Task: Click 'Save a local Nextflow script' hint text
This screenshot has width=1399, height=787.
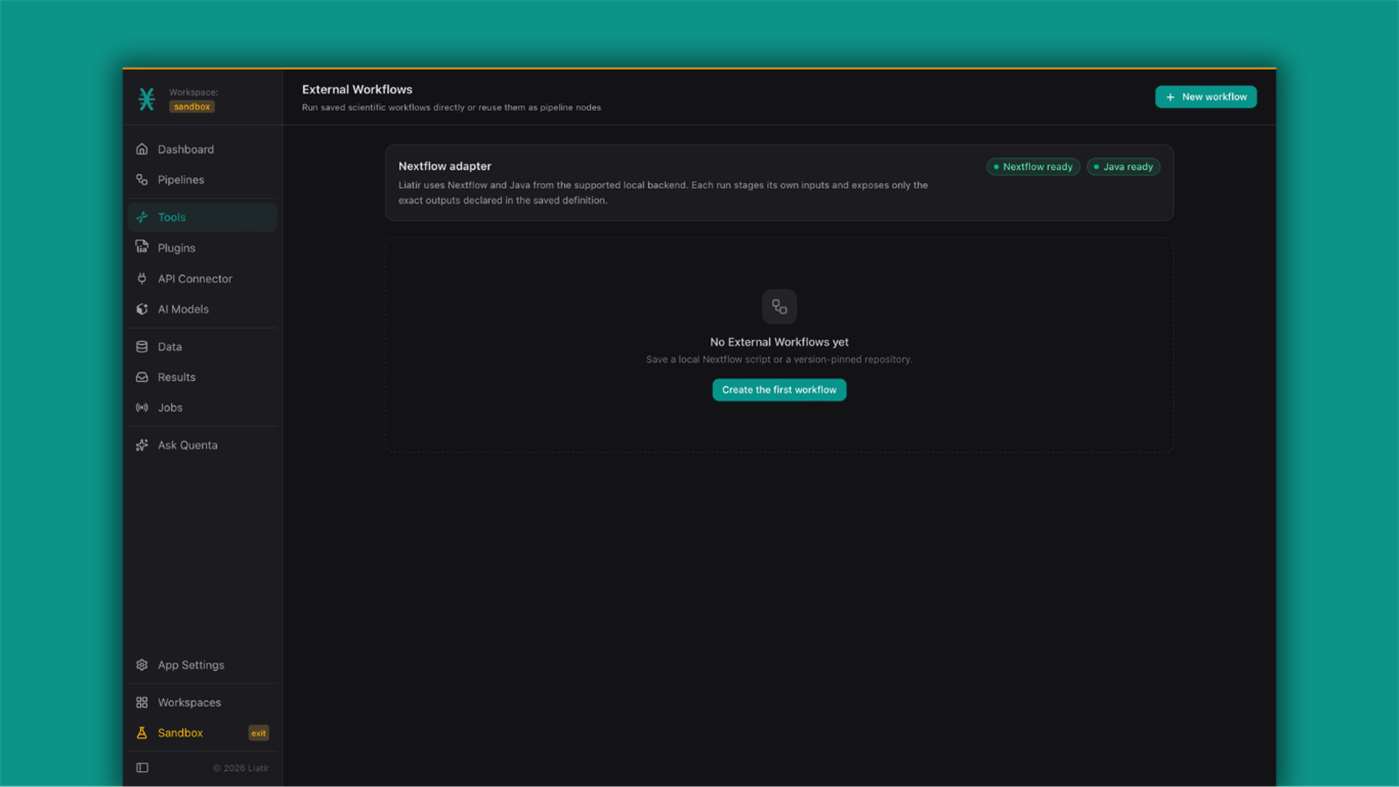Action: pyautogui.click(x=779, y=359)
